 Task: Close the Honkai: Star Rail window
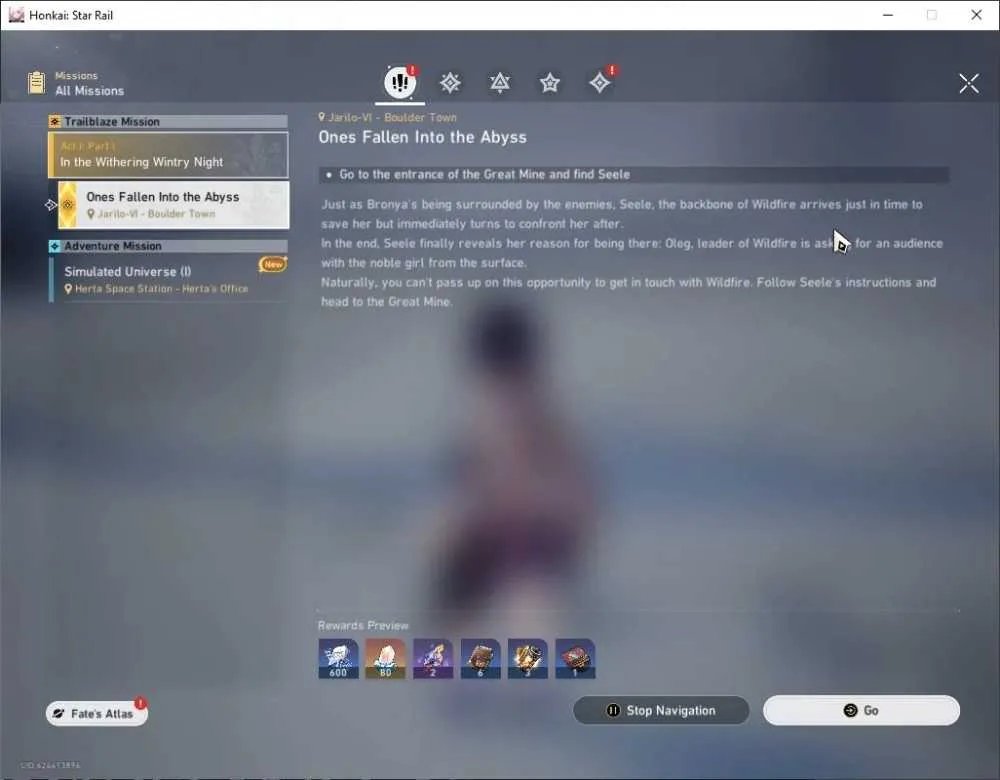976,15
